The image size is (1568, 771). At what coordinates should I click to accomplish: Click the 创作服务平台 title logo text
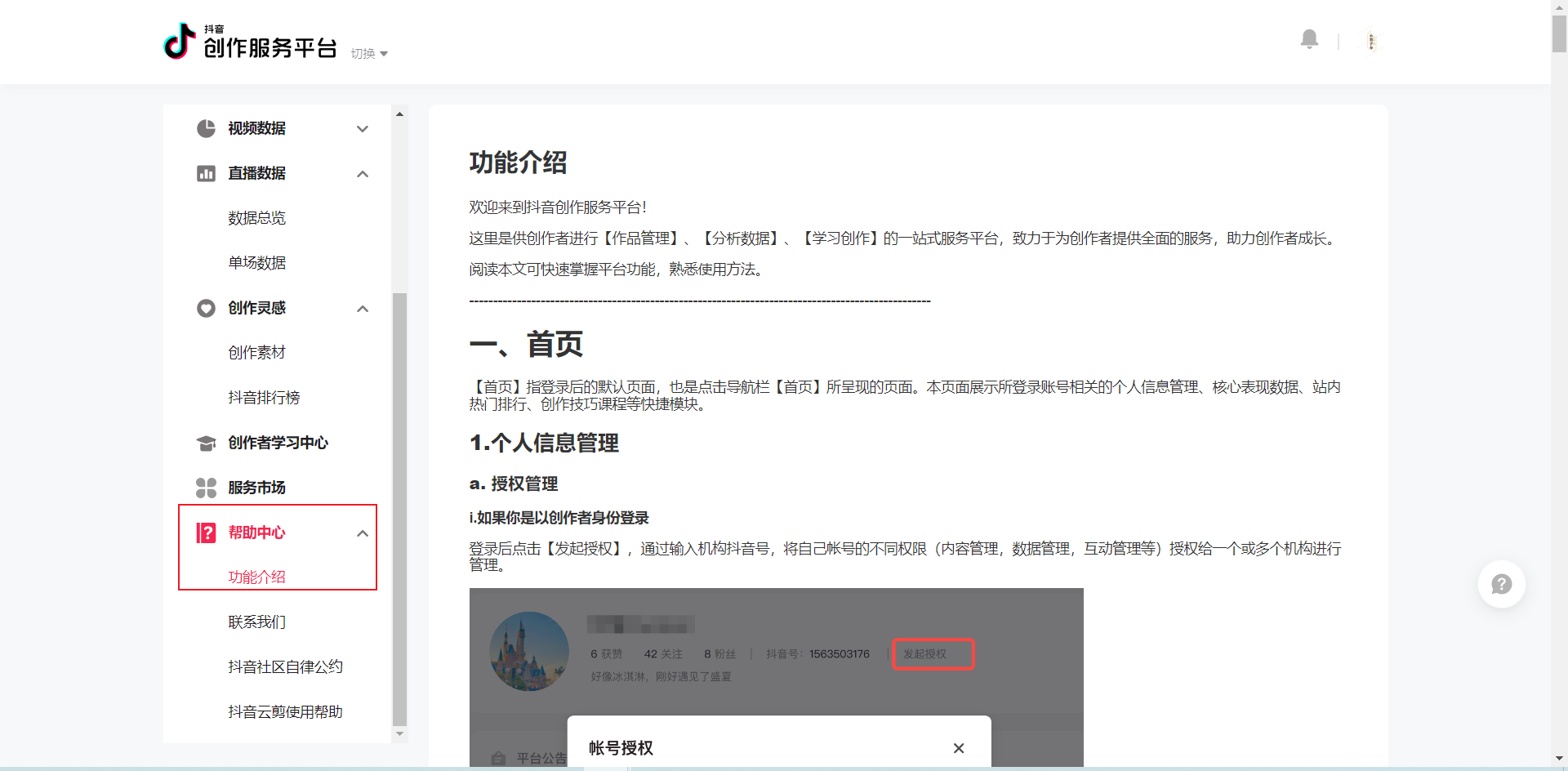pos(269,47)
